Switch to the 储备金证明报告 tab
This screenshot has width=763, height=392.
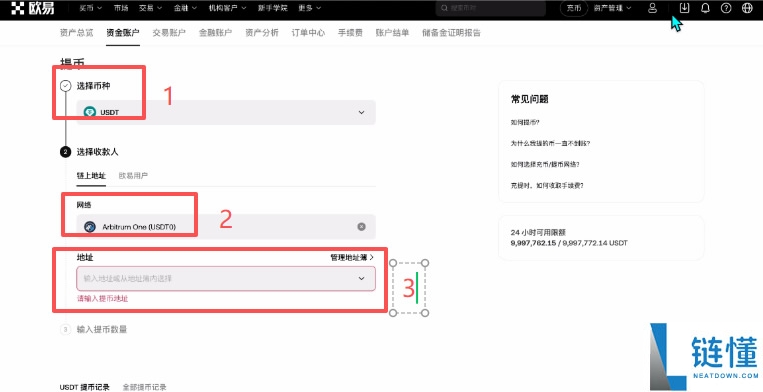click(451, 33)
